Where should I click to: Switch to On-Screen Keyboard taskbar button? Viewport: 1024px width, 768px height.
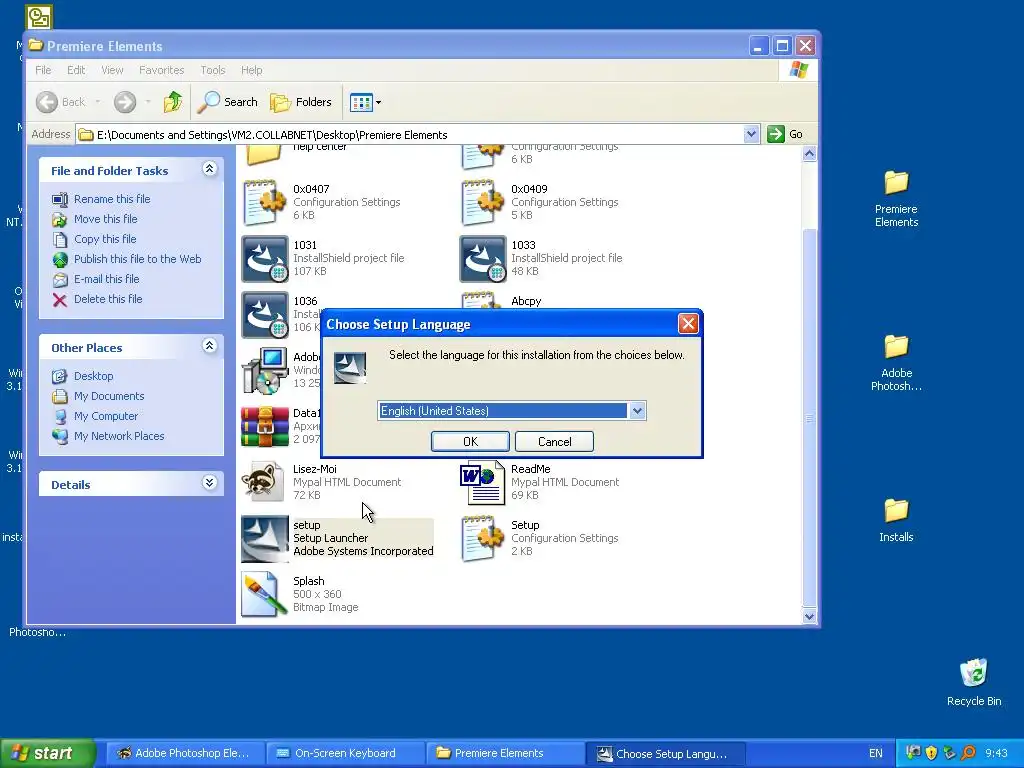click(344, 753)
